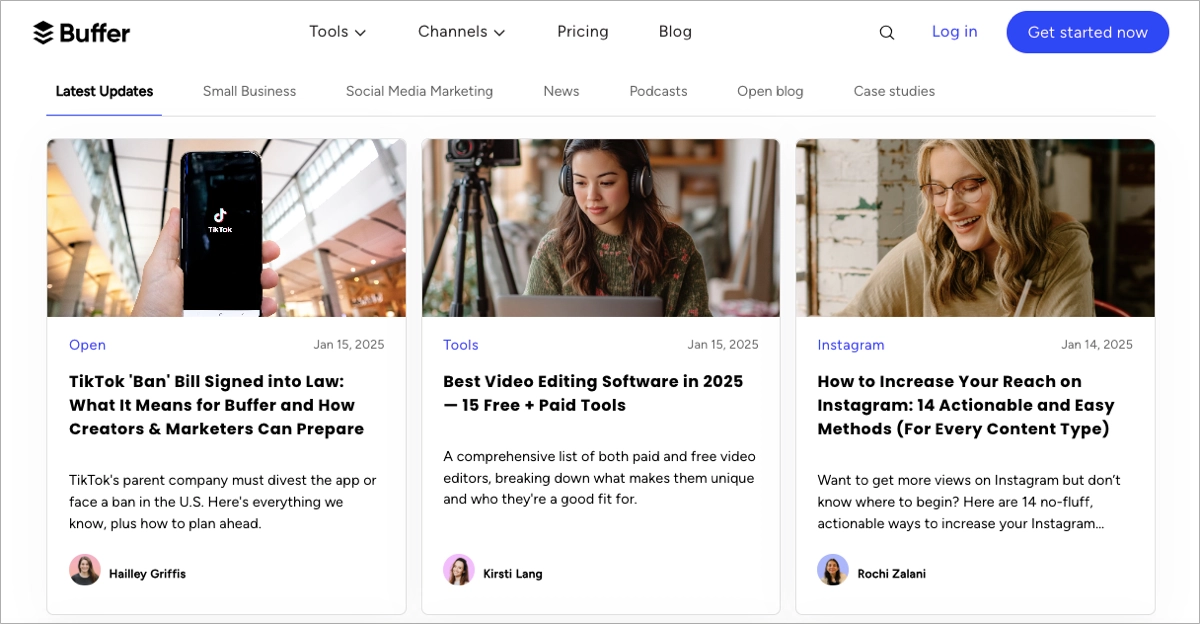Viewport: 1200px width, 624px height.
Task: Click Rochi Zalani author avatar
Action: pos(833,570)
